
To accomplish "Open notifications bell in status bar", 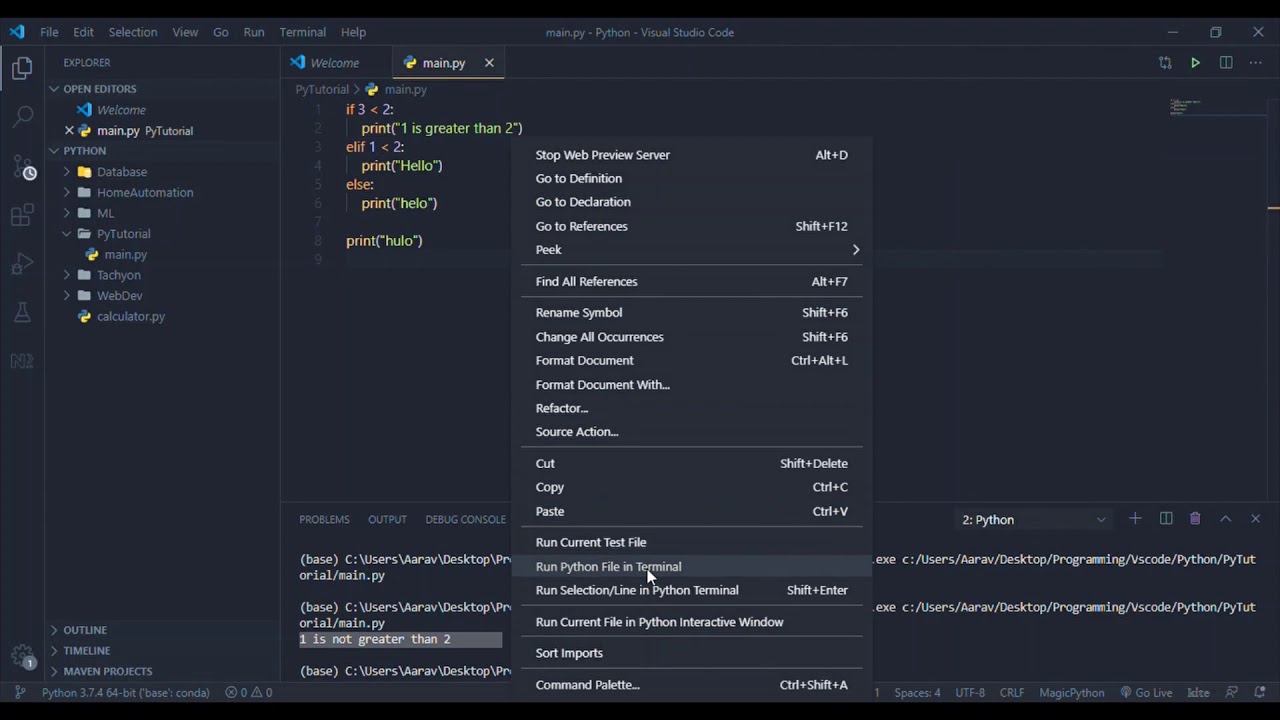I will point(1260,692).
